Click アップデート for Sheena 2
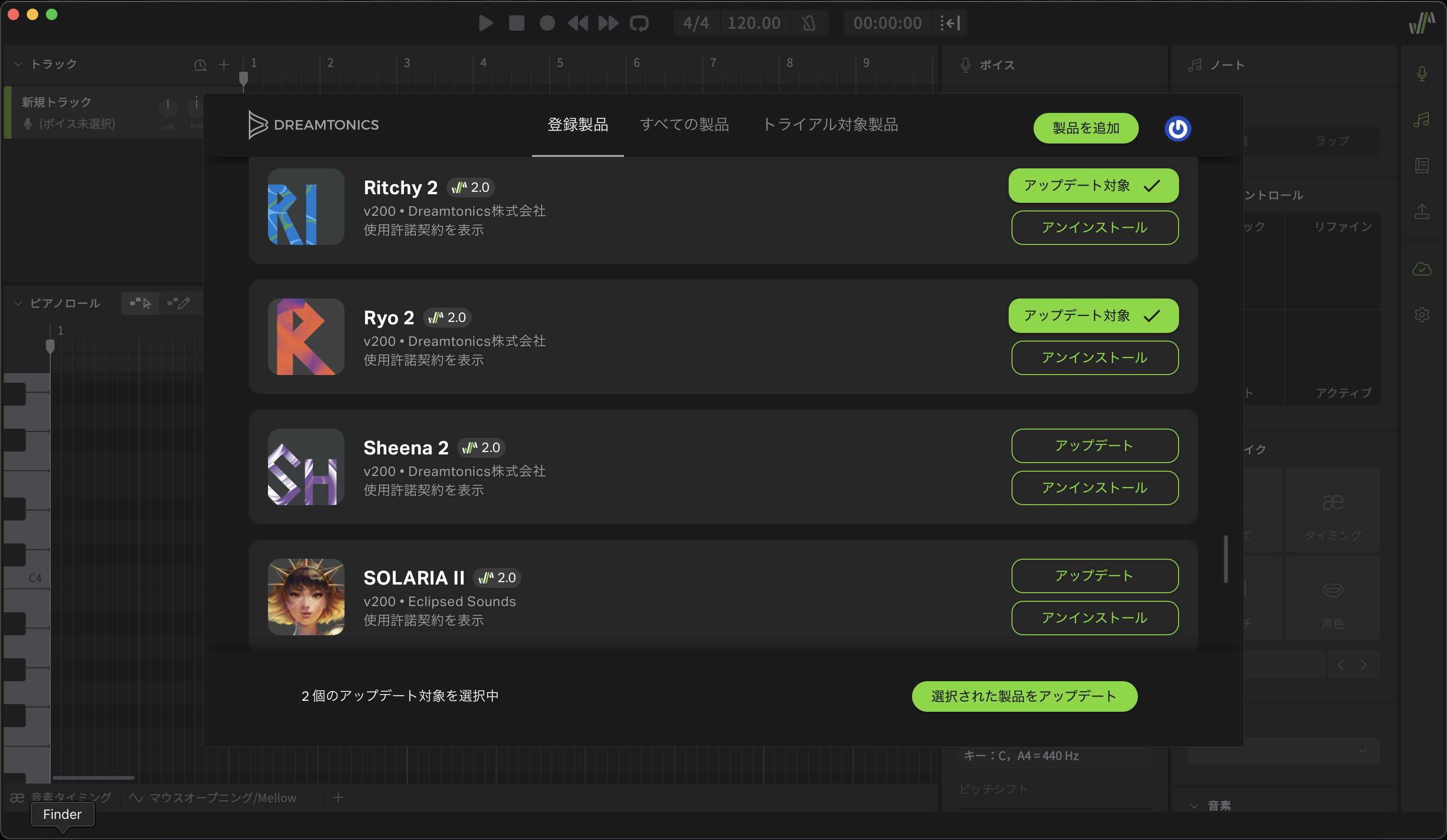The image size is (1447, 840). (1095, 445)
